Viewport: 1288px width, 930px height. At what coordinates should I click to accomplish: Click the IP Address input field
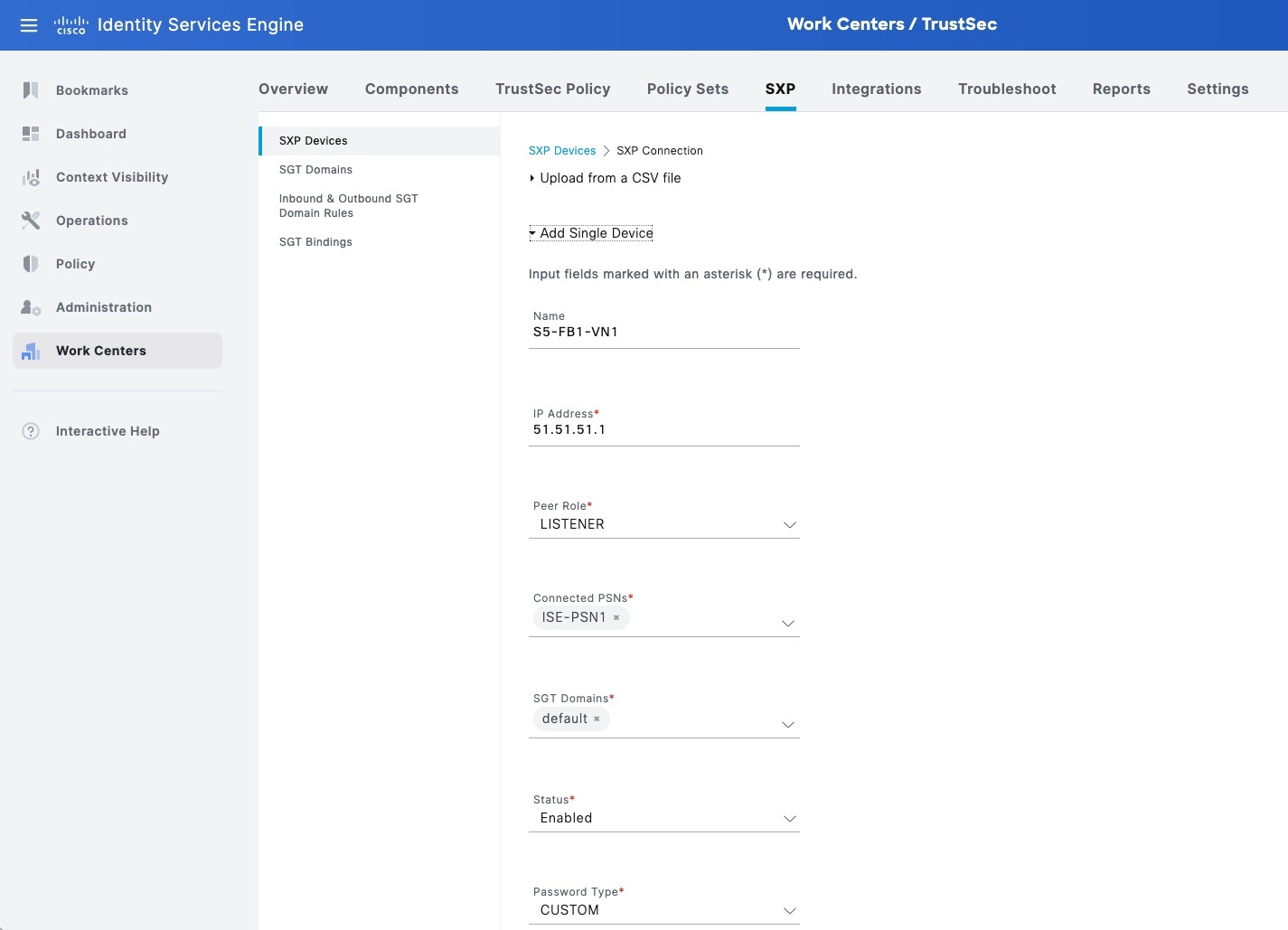[664, 430]
